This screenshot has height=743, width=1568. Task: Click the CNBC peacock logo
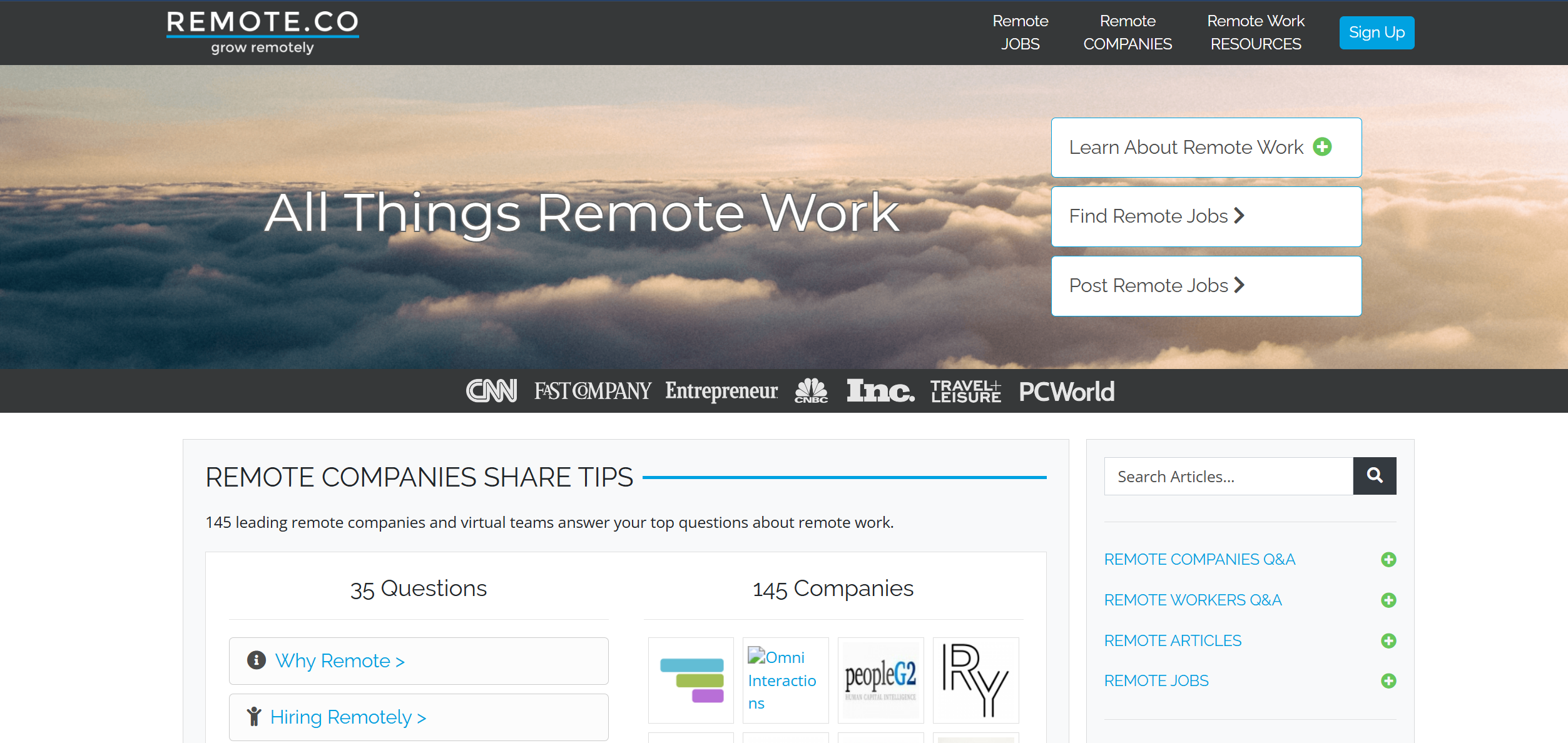point(811,390)
